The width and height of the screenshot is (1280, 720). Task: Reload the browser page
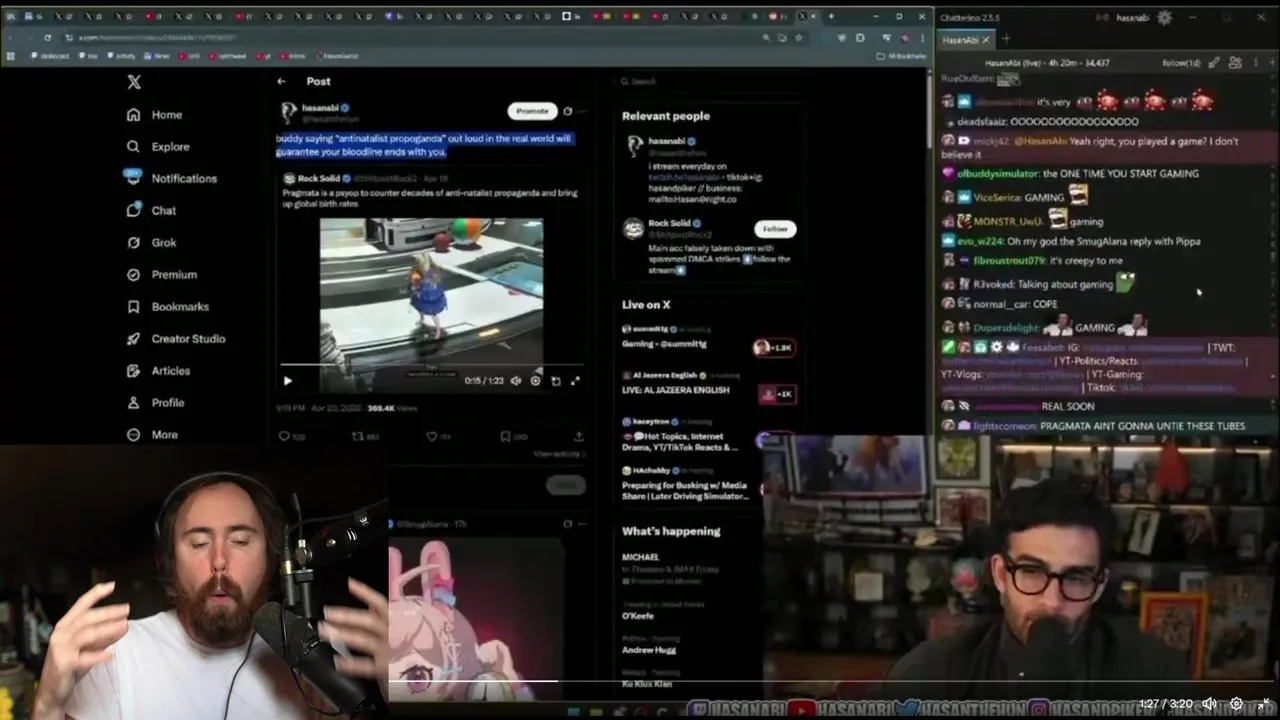click(47, 37)
